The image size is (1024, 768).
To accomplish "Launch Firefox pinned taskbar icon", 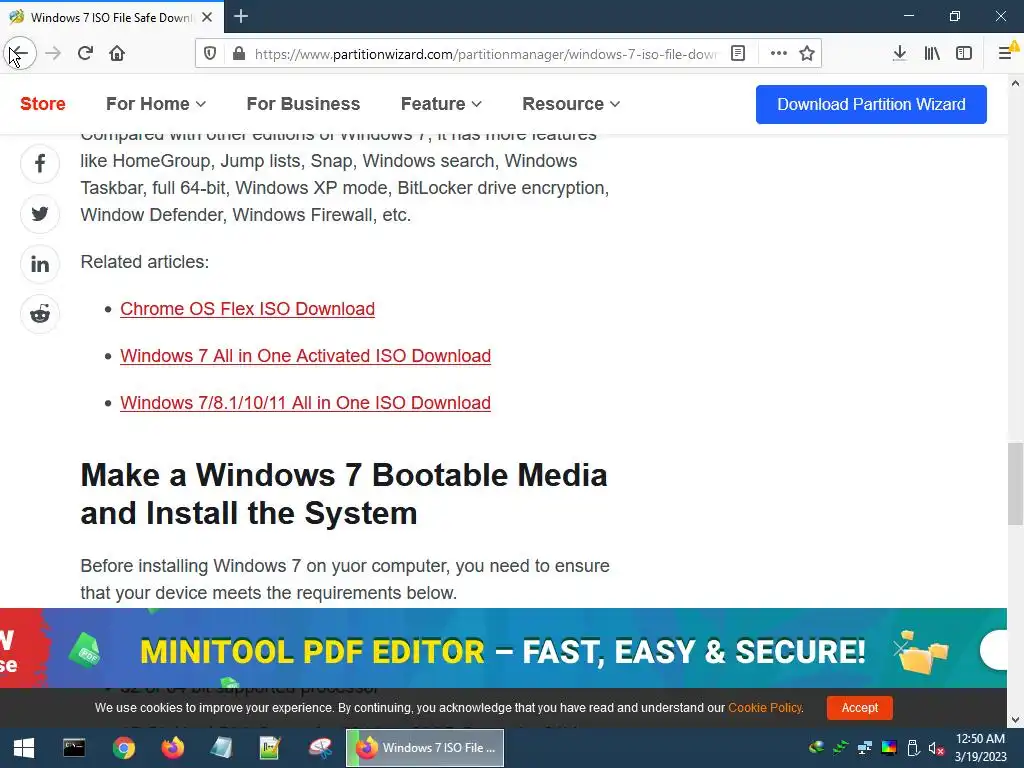I will click(x=172, y=748).
